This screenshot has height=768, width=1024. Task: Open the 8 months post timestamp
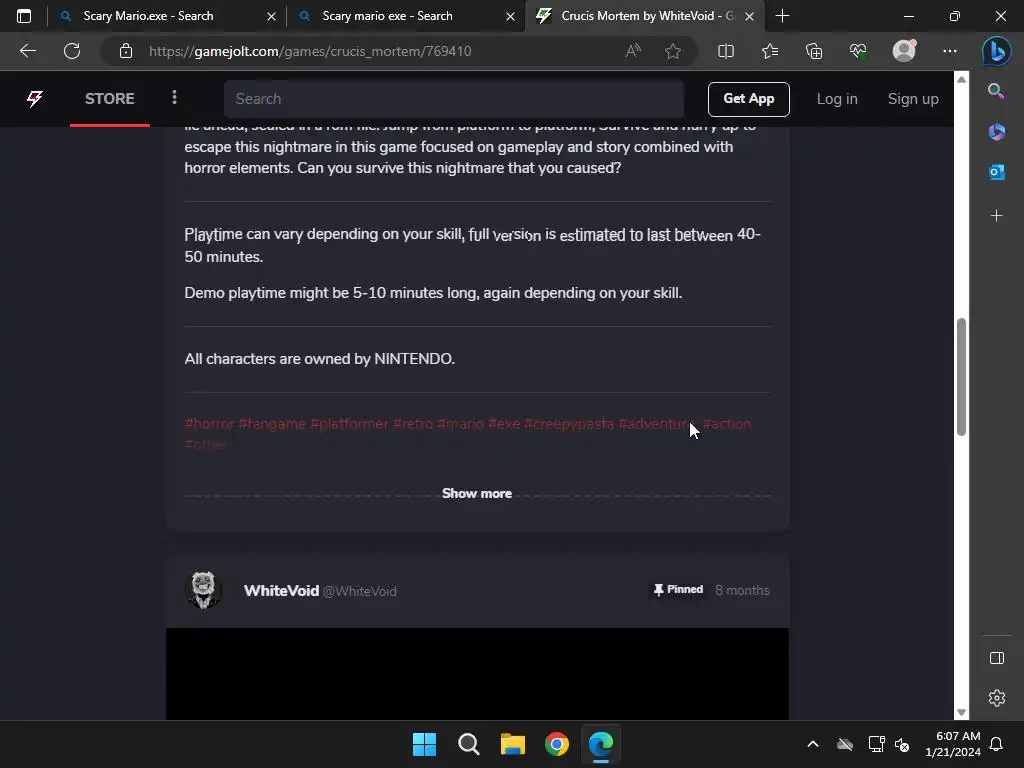pos(742,590)
